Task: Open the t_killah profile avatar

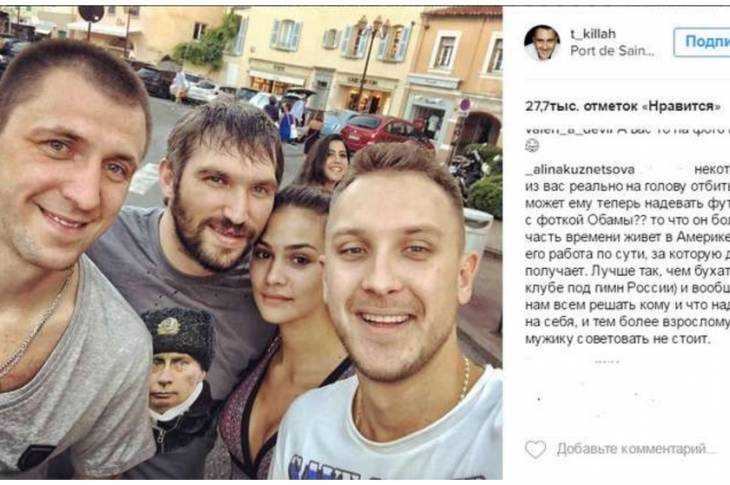Action: (542, 43)
